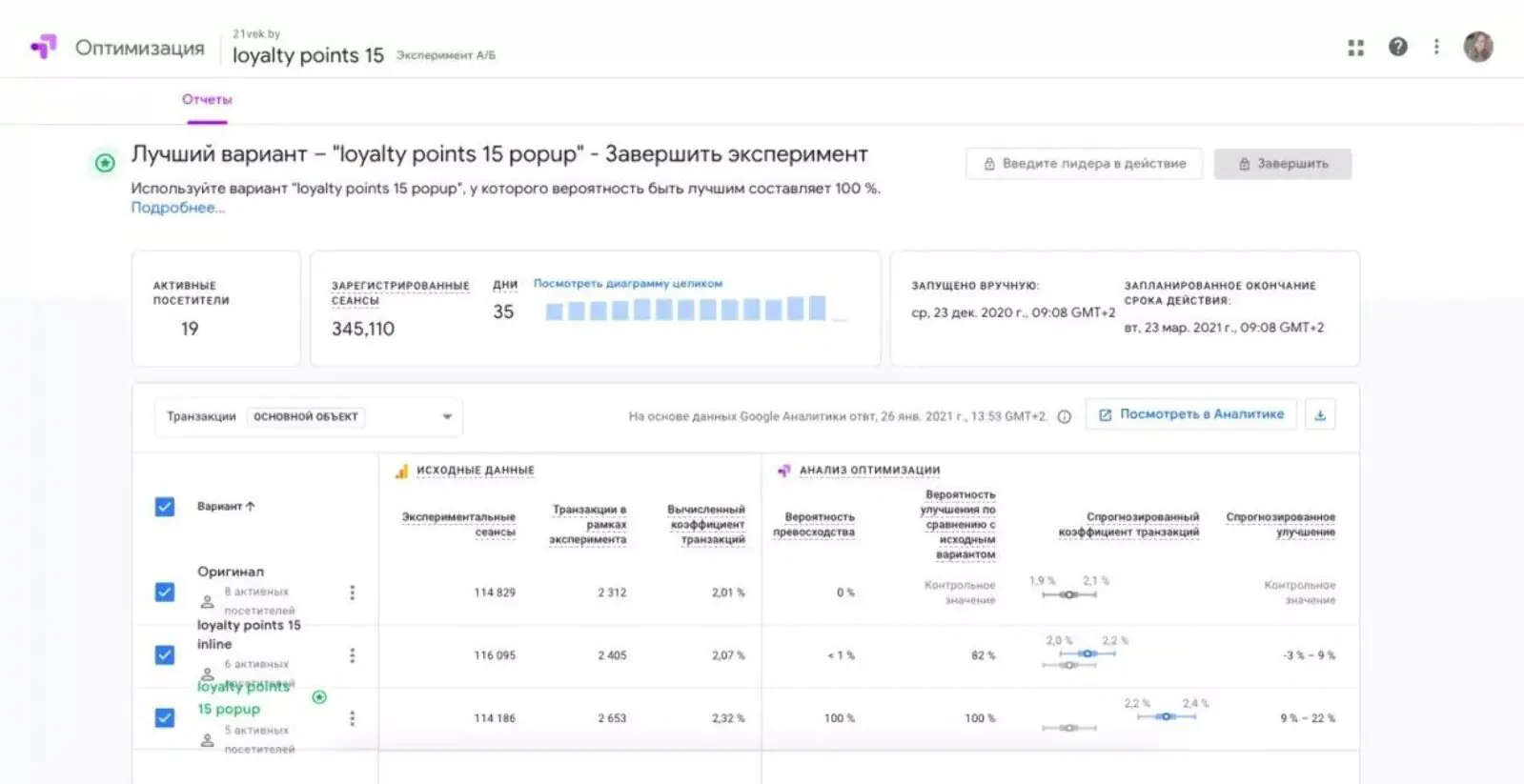
Task: Click the popup variant conversion range plot
Action: (1166, 716)
